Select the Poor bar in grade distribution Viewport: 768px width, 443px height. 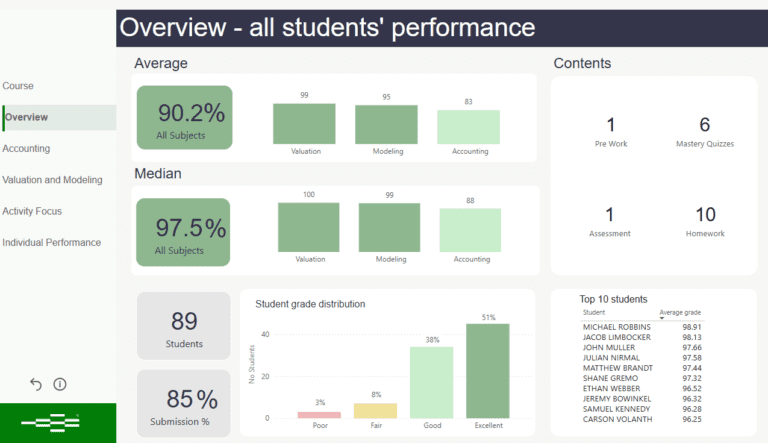[x=319, y=414]
